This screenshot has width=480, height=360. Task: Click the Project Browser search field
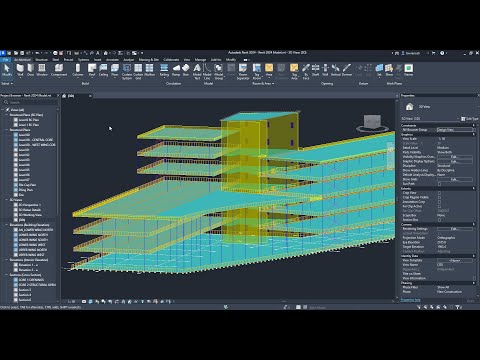[x=29, y=102]
